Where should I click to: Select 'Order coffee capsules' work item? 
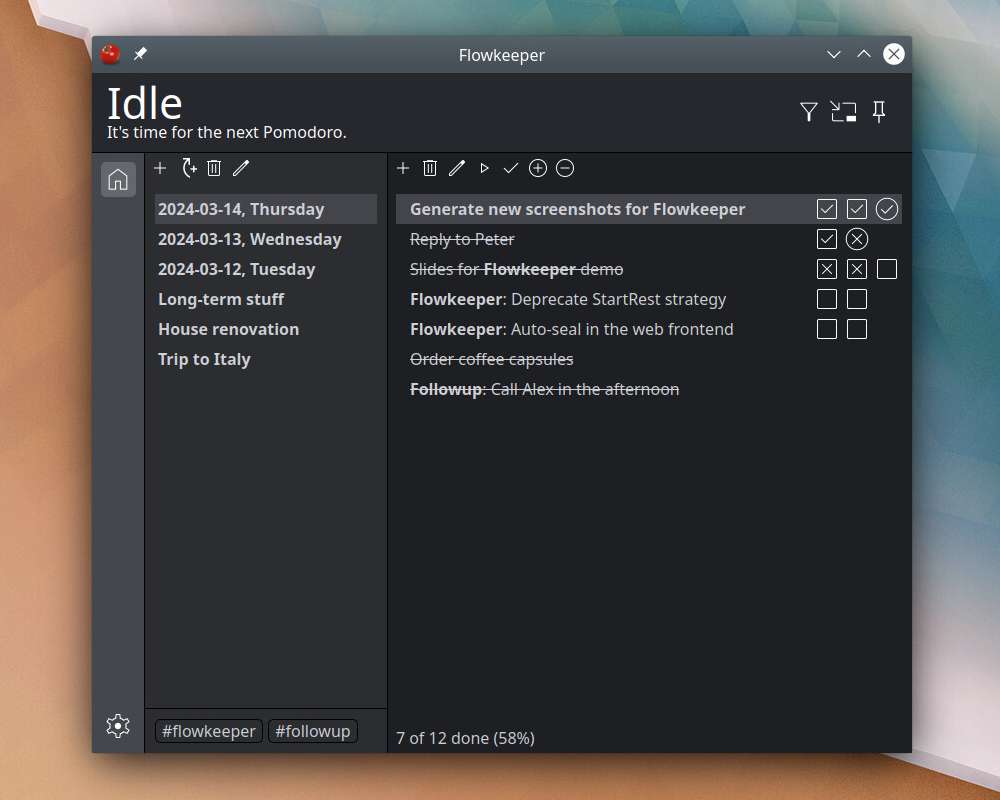(x=491, y=359)
